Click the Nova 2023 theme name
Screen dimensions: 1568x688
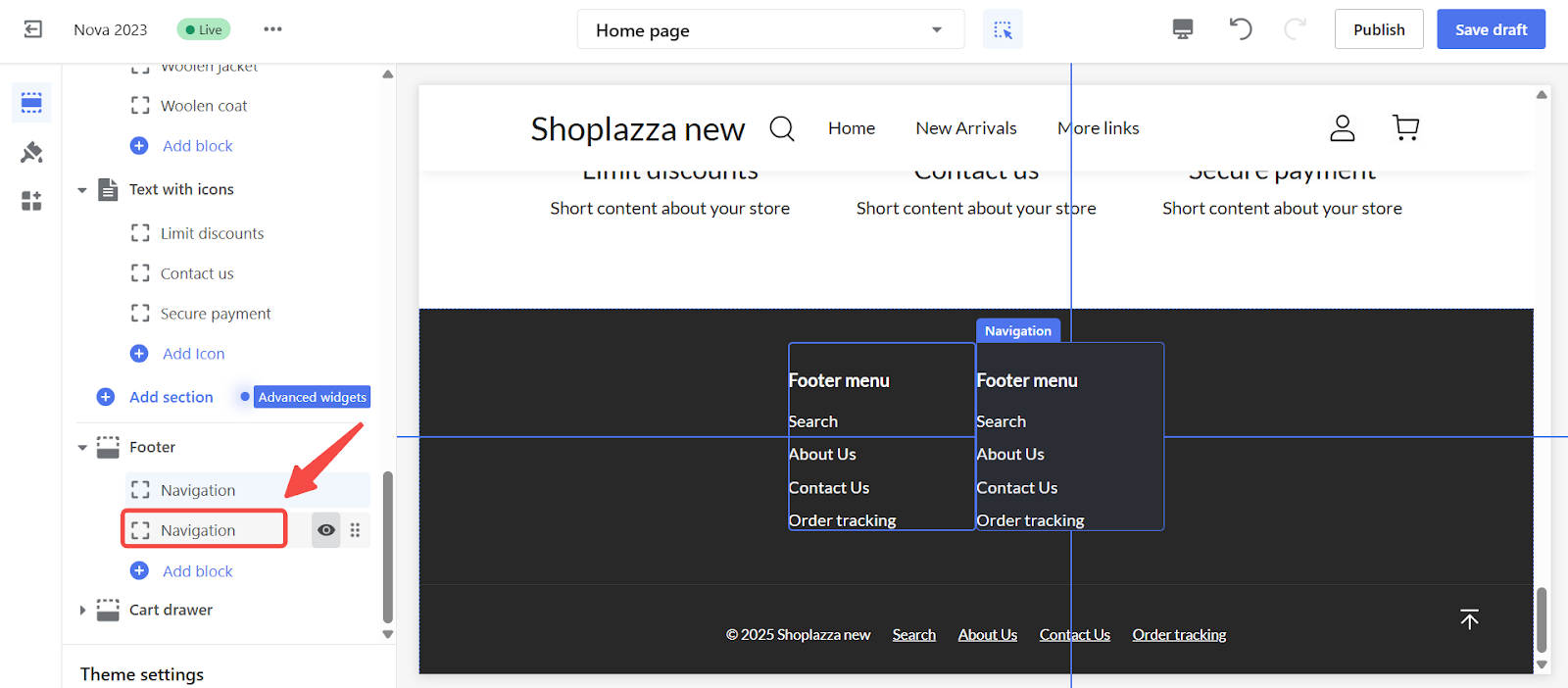coord(111,29)
